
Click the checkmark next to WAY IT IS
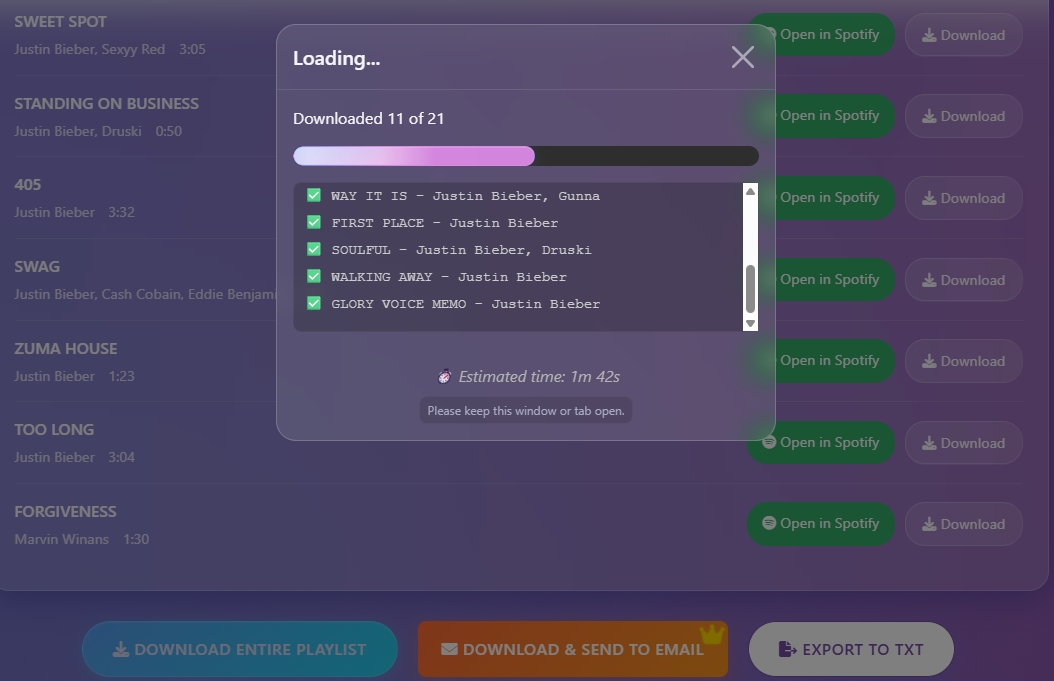[x=314, y=195]
